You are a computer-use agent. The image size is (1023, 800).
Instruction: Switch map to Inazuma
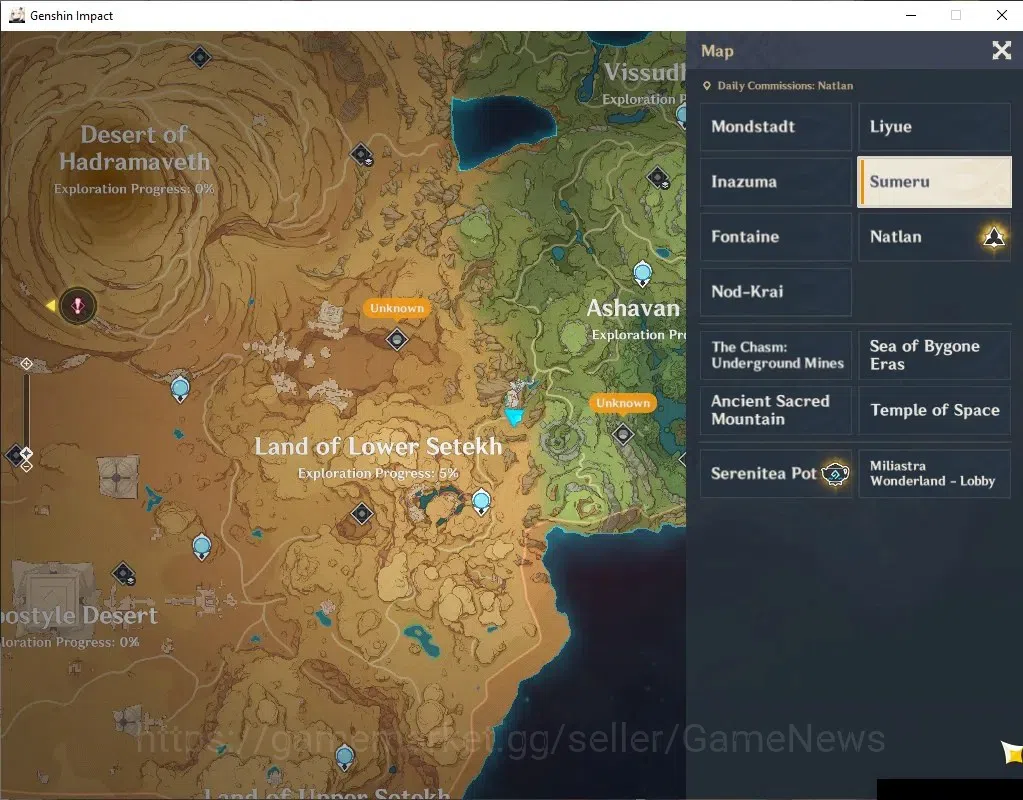pyautogui.click(x=776, y=181)
